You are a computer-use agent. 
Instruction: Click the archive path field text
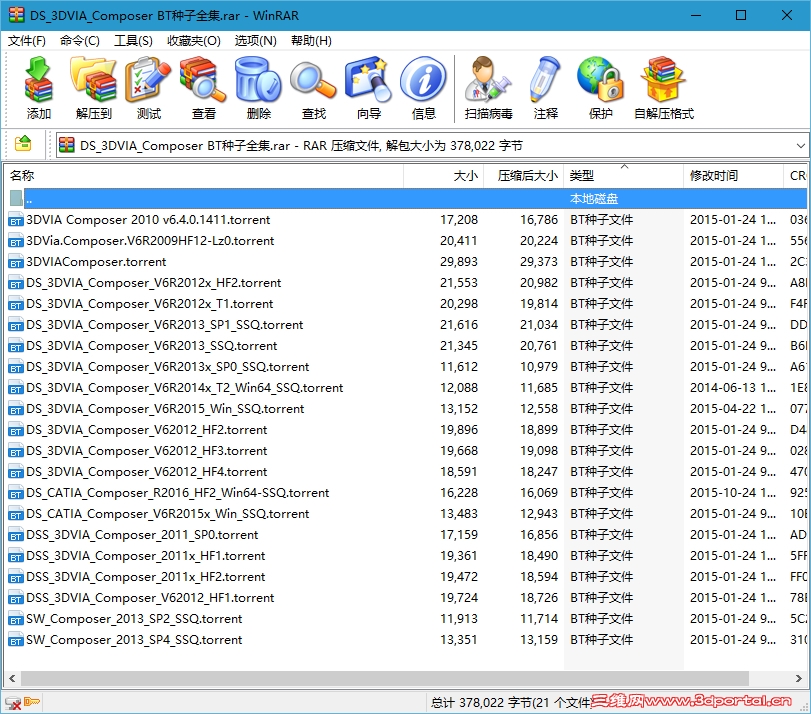coord(301,145)
